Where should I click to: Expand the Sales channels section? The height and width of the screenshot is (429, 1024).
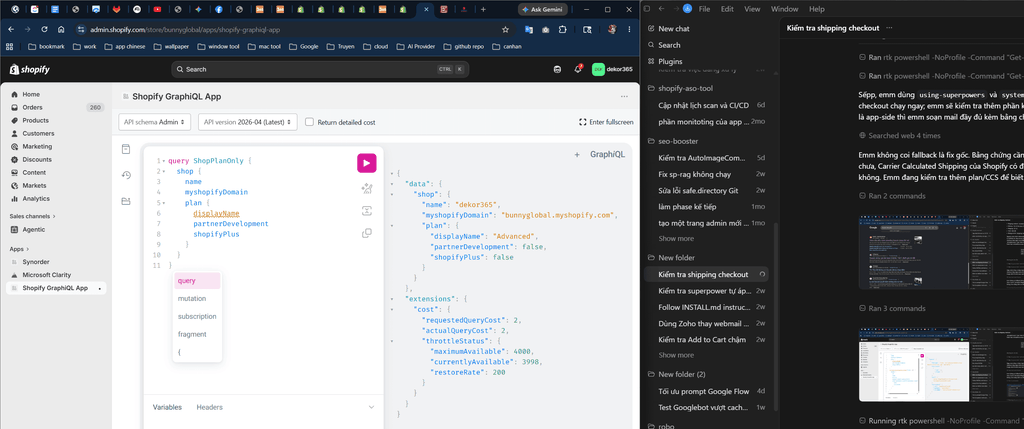pos(33,216)
